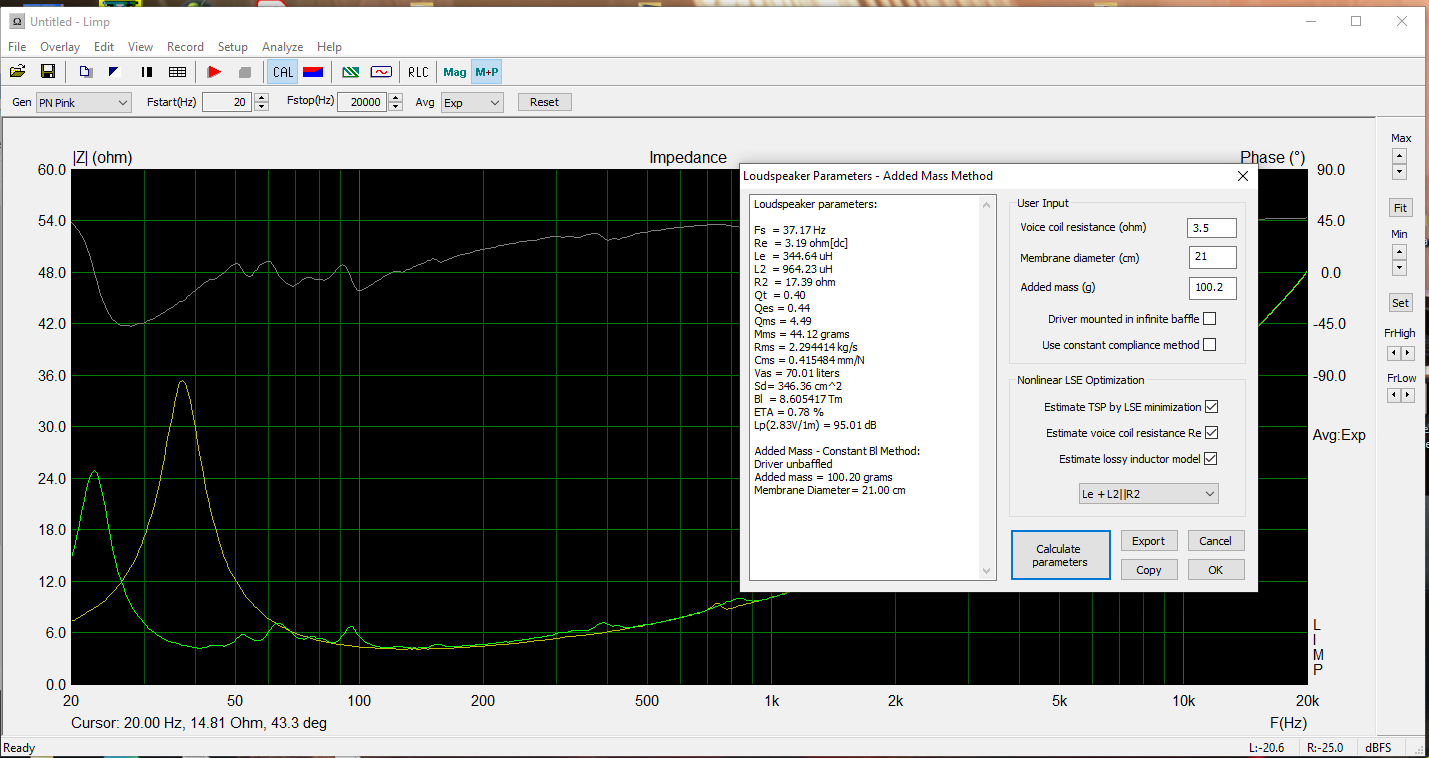Click the Added mass input field
The width and height of the screenshot is (1429, 758).
[x=1212, y=289]
